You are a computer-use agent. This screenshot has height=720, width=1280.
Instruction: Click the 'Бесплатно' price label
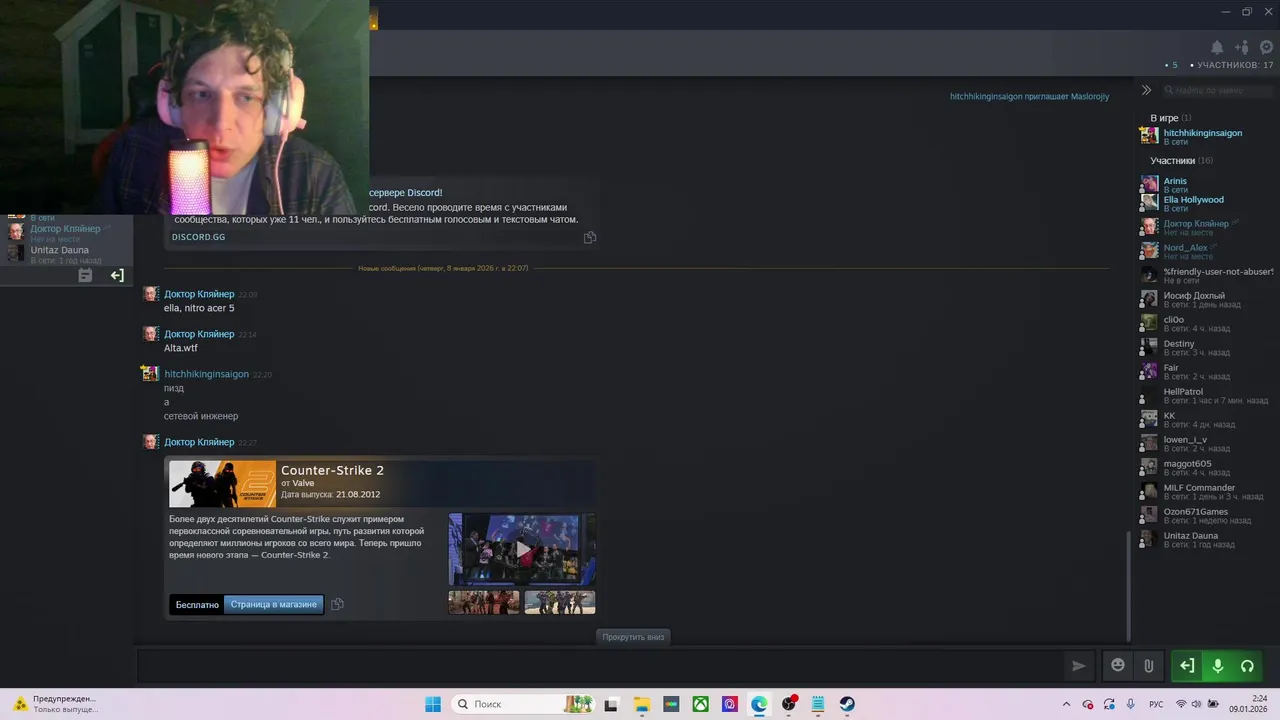[x=197, y=604]
